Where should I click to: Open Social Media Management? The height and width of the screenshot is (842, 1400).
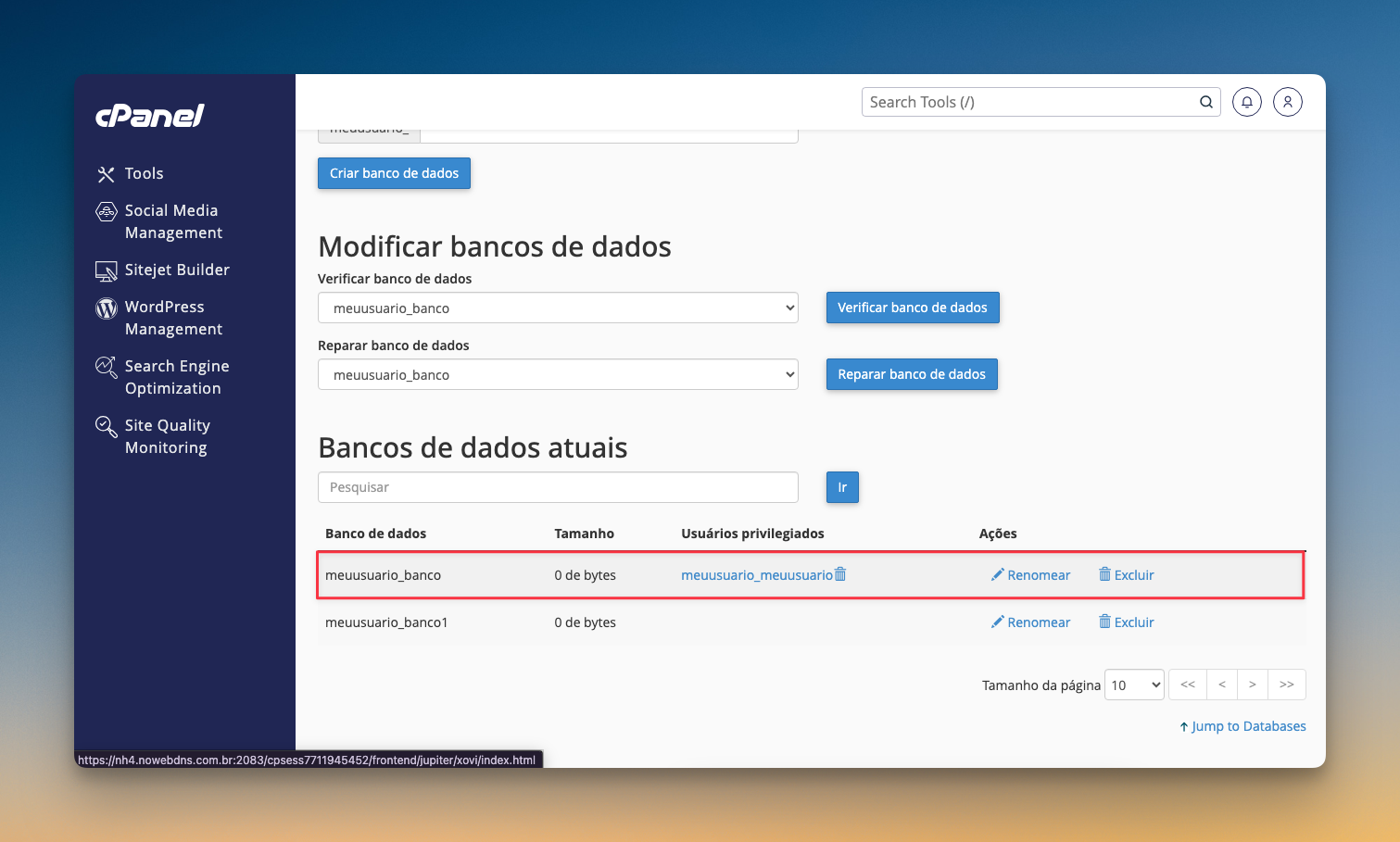click(x=172, y=221)
